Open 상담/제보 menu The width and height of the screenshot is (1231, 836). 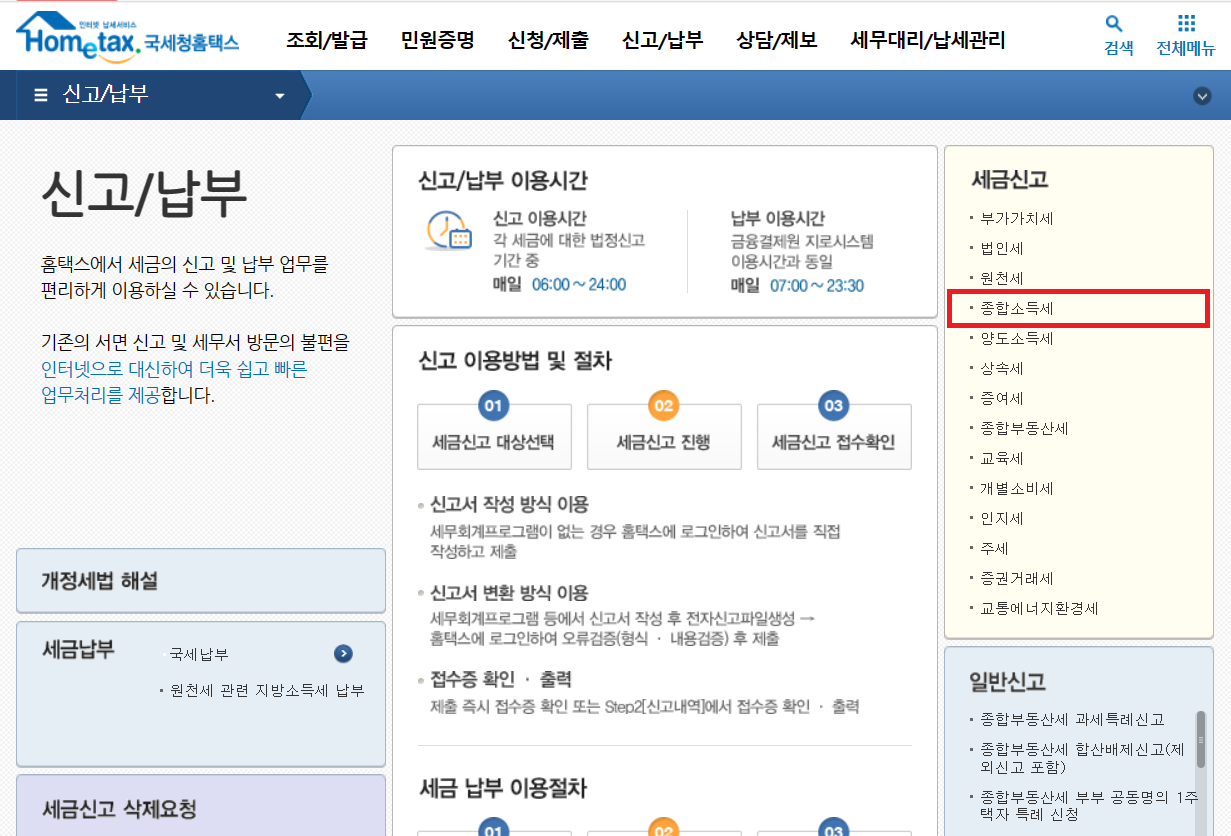776,40
